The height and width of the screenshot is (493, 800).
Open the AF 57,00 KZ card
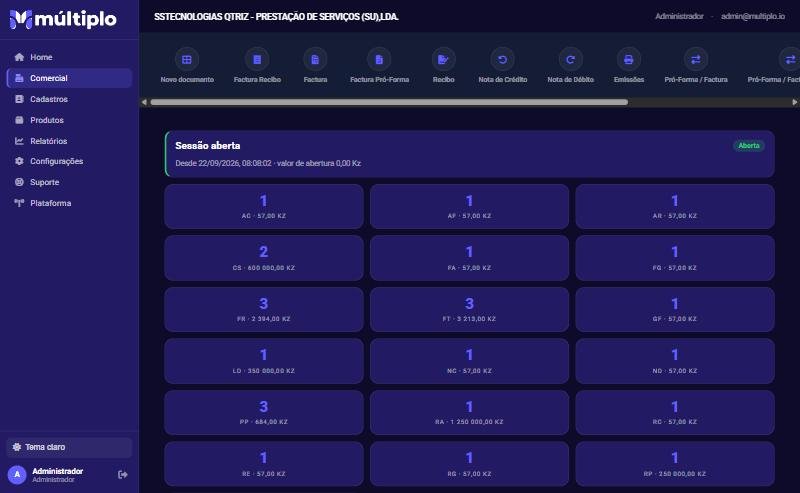[x=469, y=207]
